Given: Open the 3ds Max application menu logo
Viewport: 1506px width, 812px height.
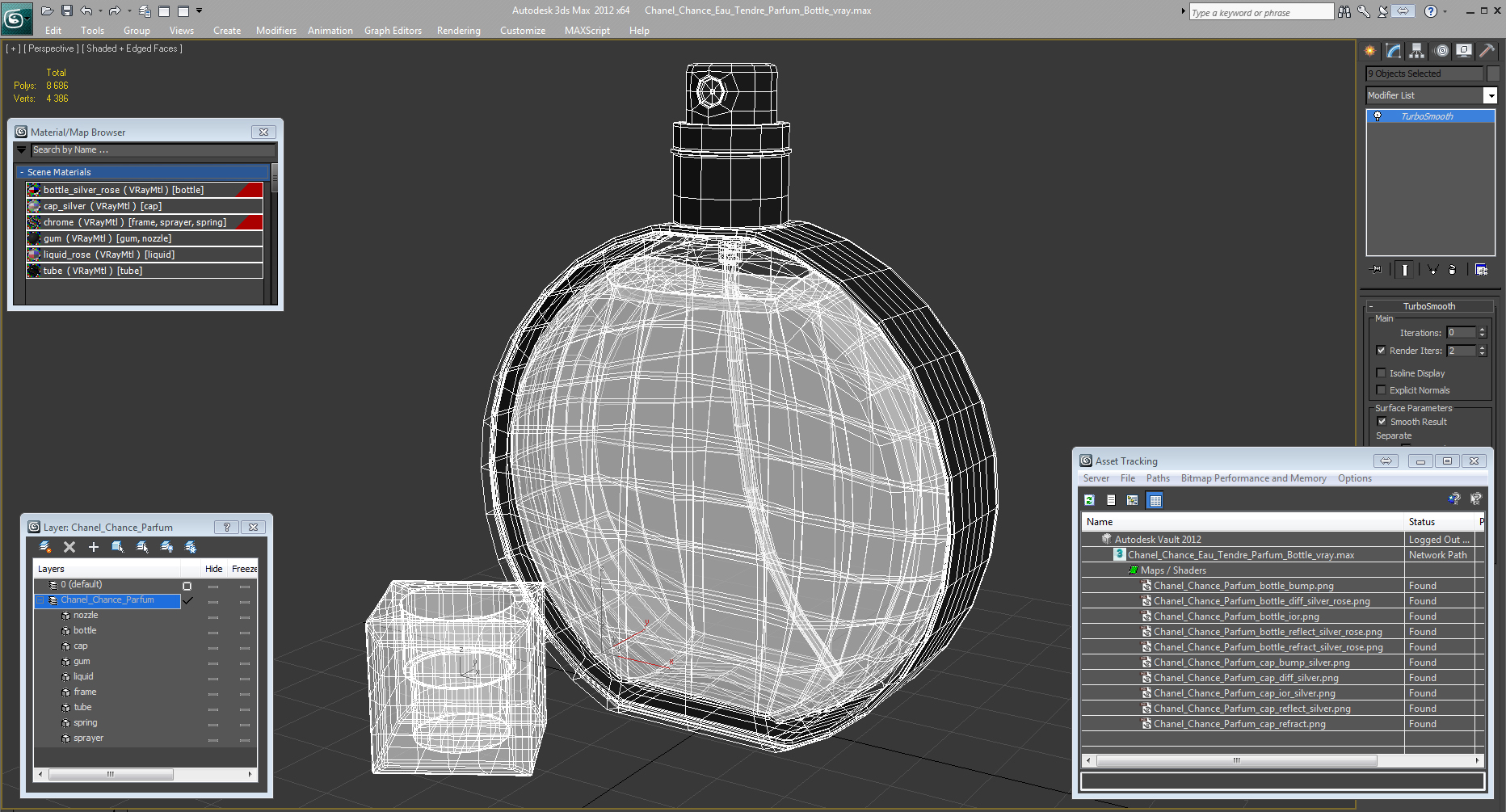Looking at the screenshot, I should (15, 18).
